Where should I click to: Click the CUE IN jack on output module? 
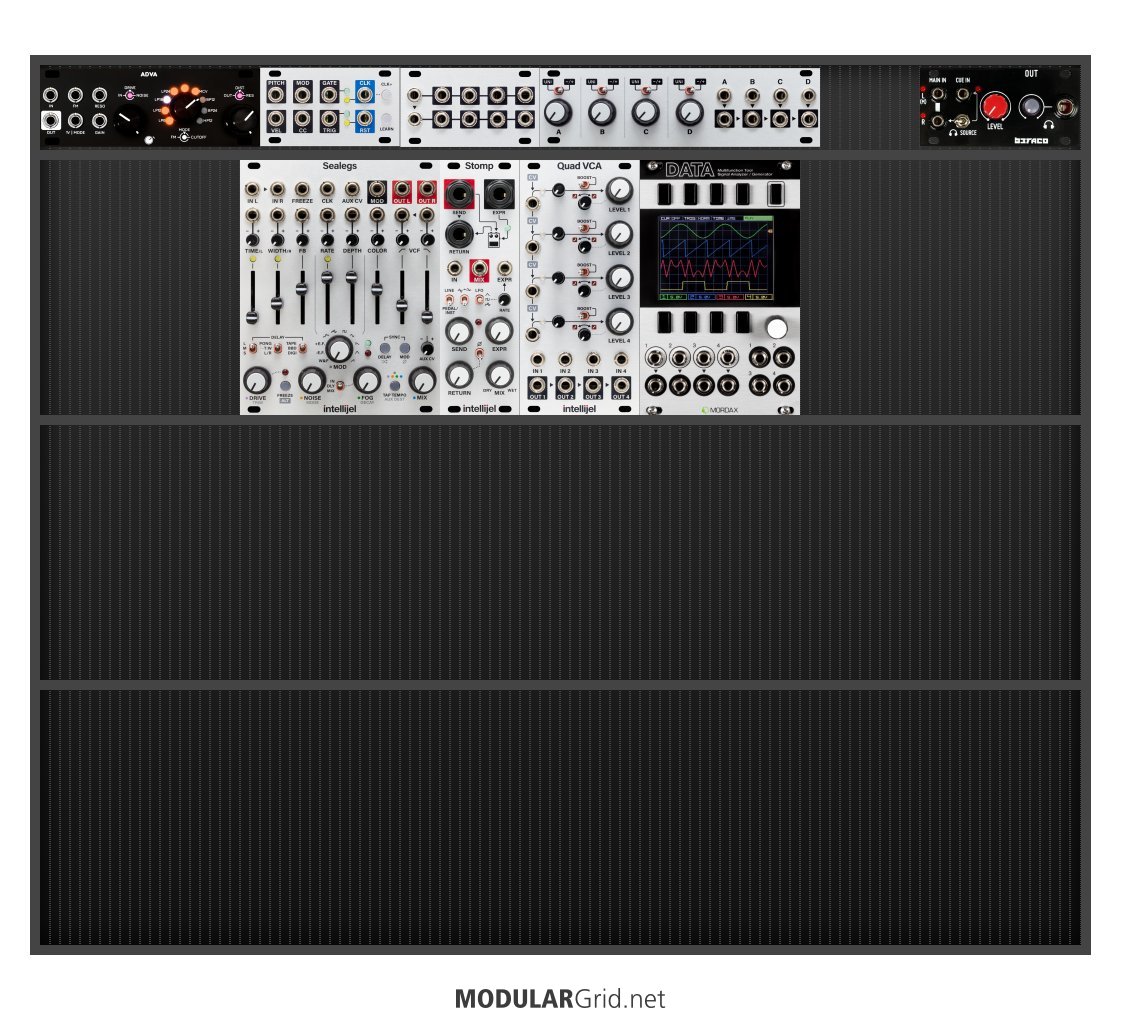pos(963,94)
